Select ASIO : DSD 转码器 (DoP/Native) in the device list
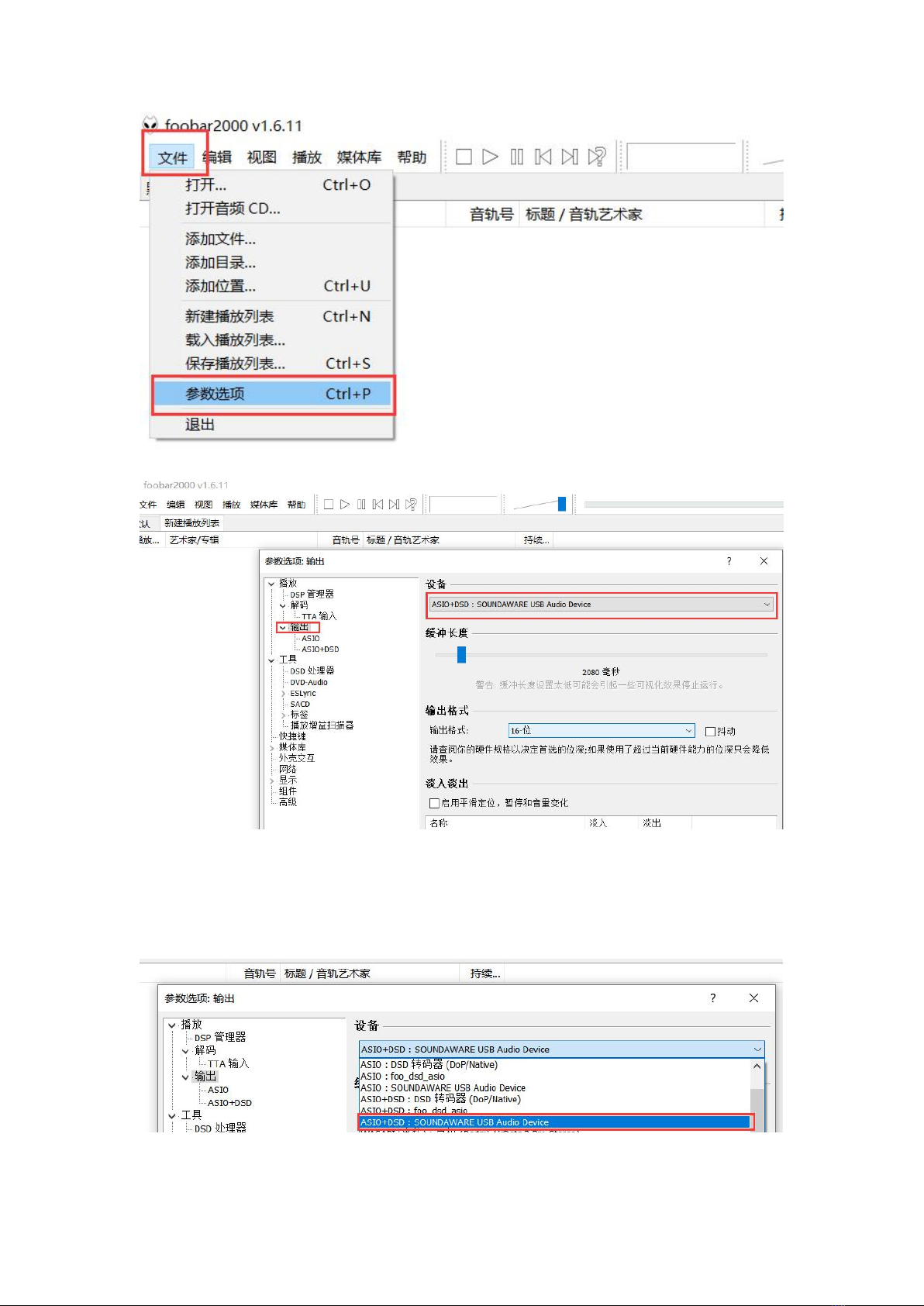The image size is (924, 1306). pos(555,1065)
